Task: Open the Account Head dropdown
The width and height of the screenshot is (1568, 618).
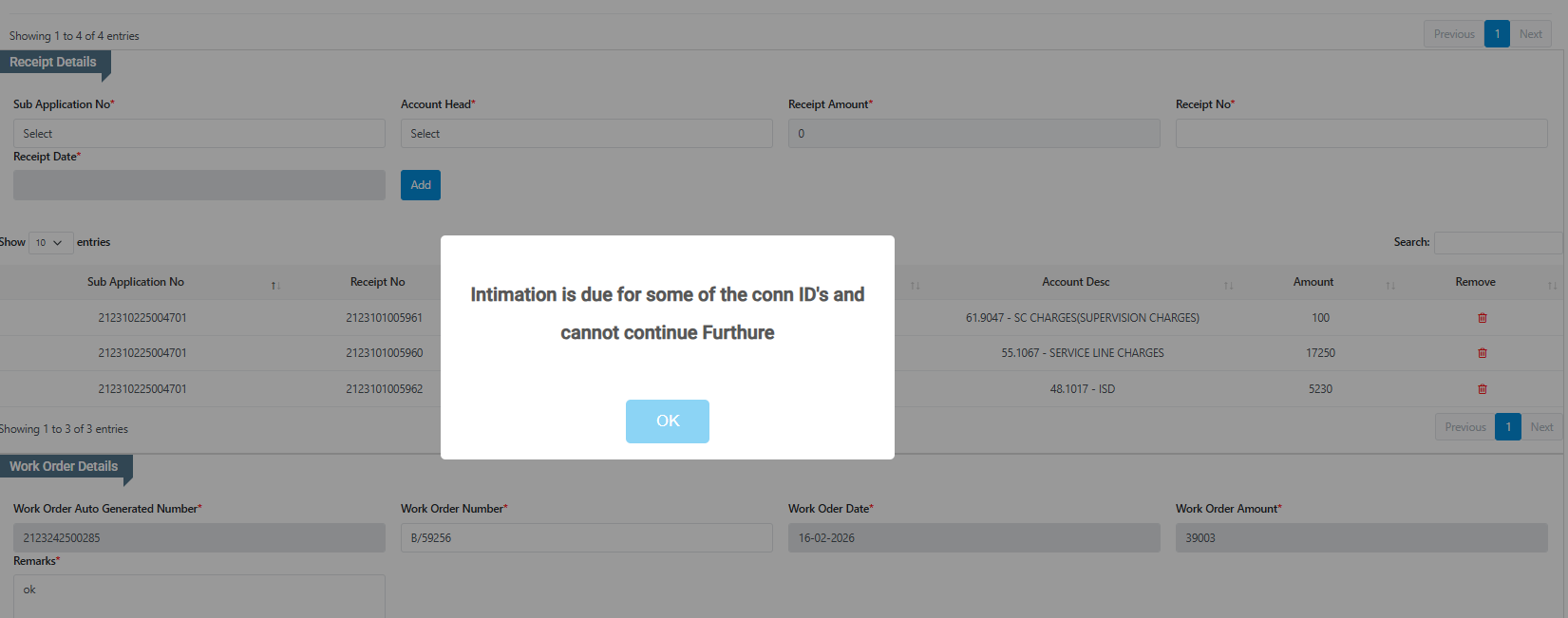Action: (586, 134)
